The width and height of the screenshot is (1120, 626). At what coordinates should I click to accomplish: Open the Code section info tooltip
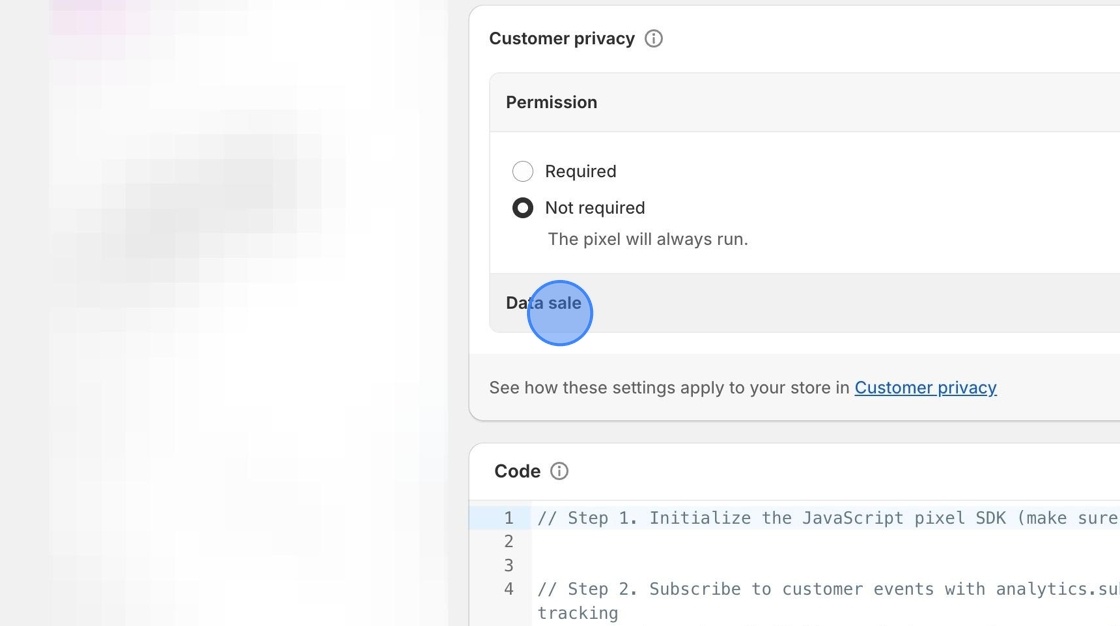point(559,471)
